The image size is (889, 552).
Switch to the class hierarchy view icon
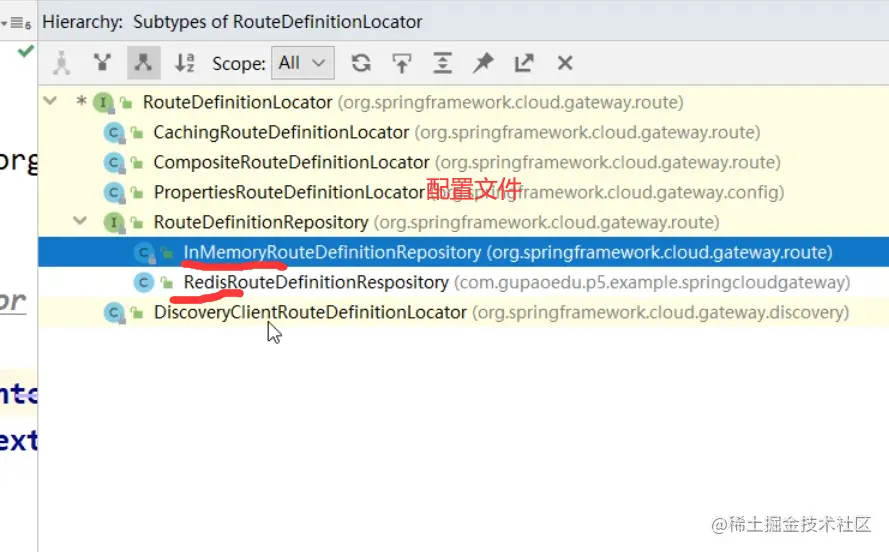[61, 63]
